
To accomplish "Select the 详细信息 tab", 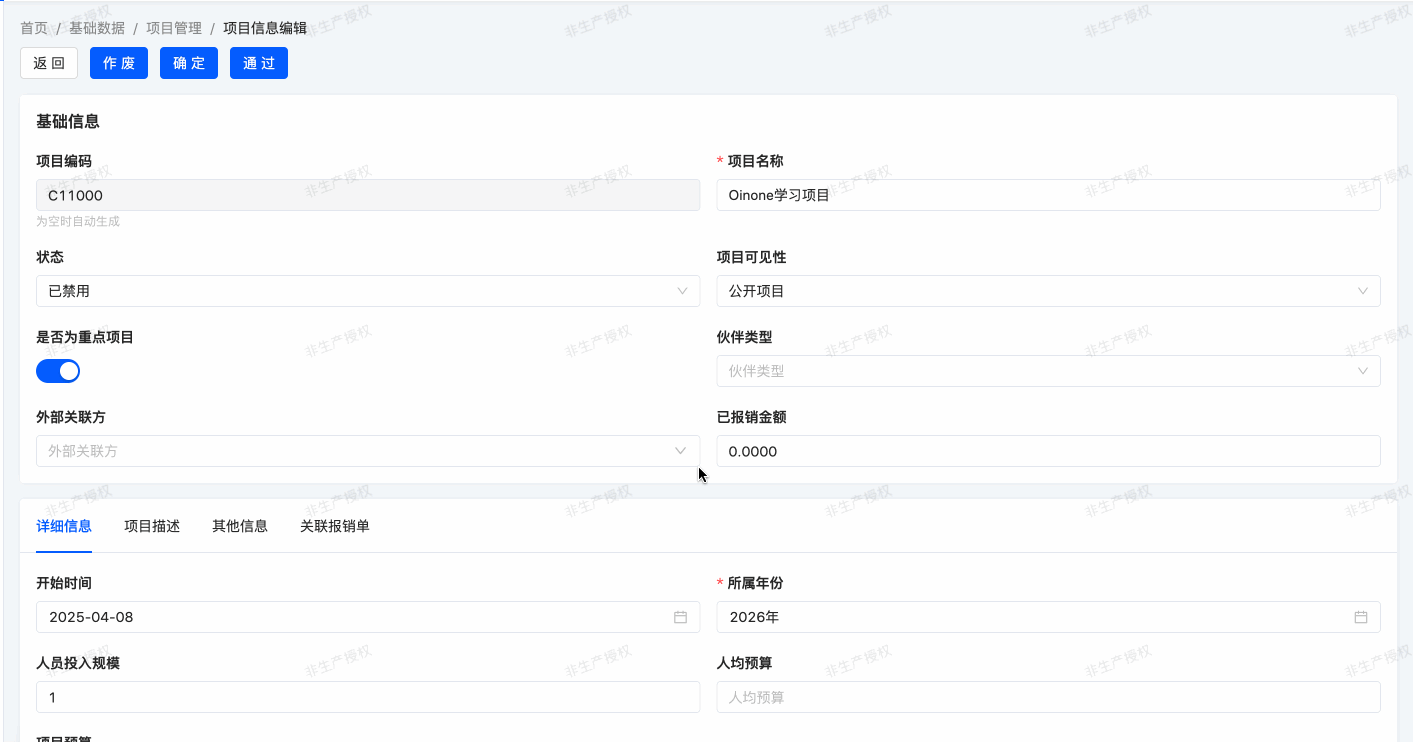I will point(64,526).
